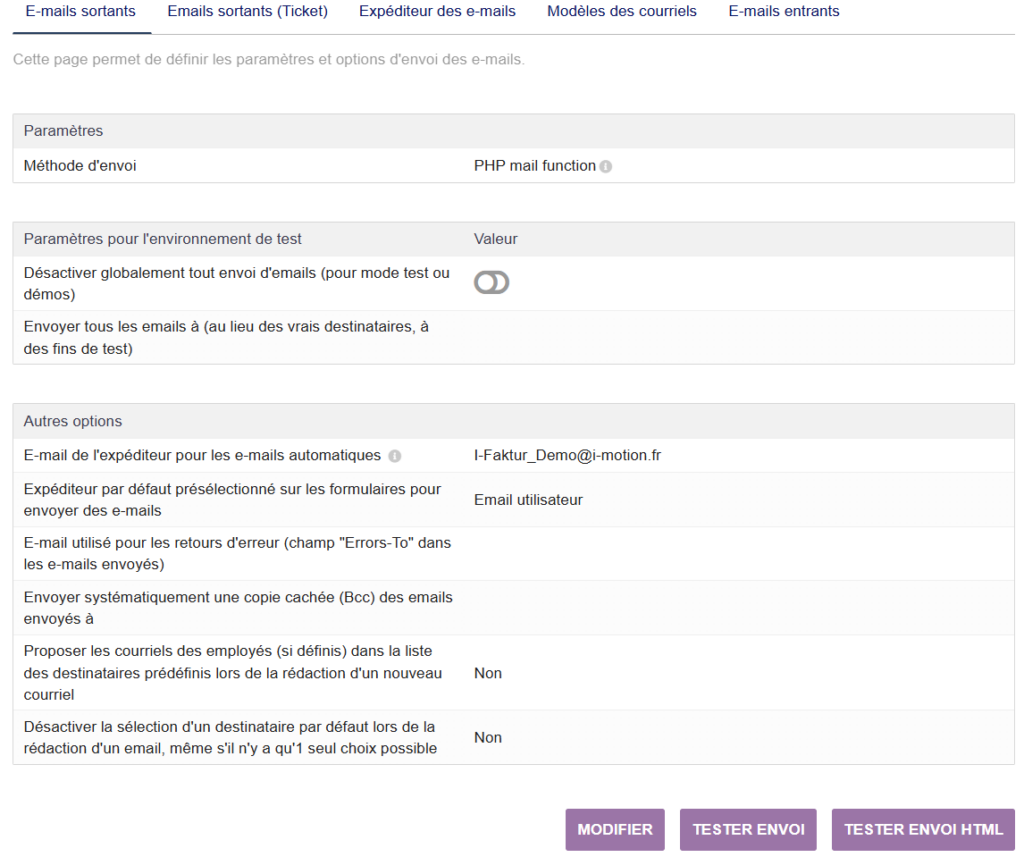Switch to E-mails entrants tab
This screenshot has width=1024, height=857.
(783, 12)
